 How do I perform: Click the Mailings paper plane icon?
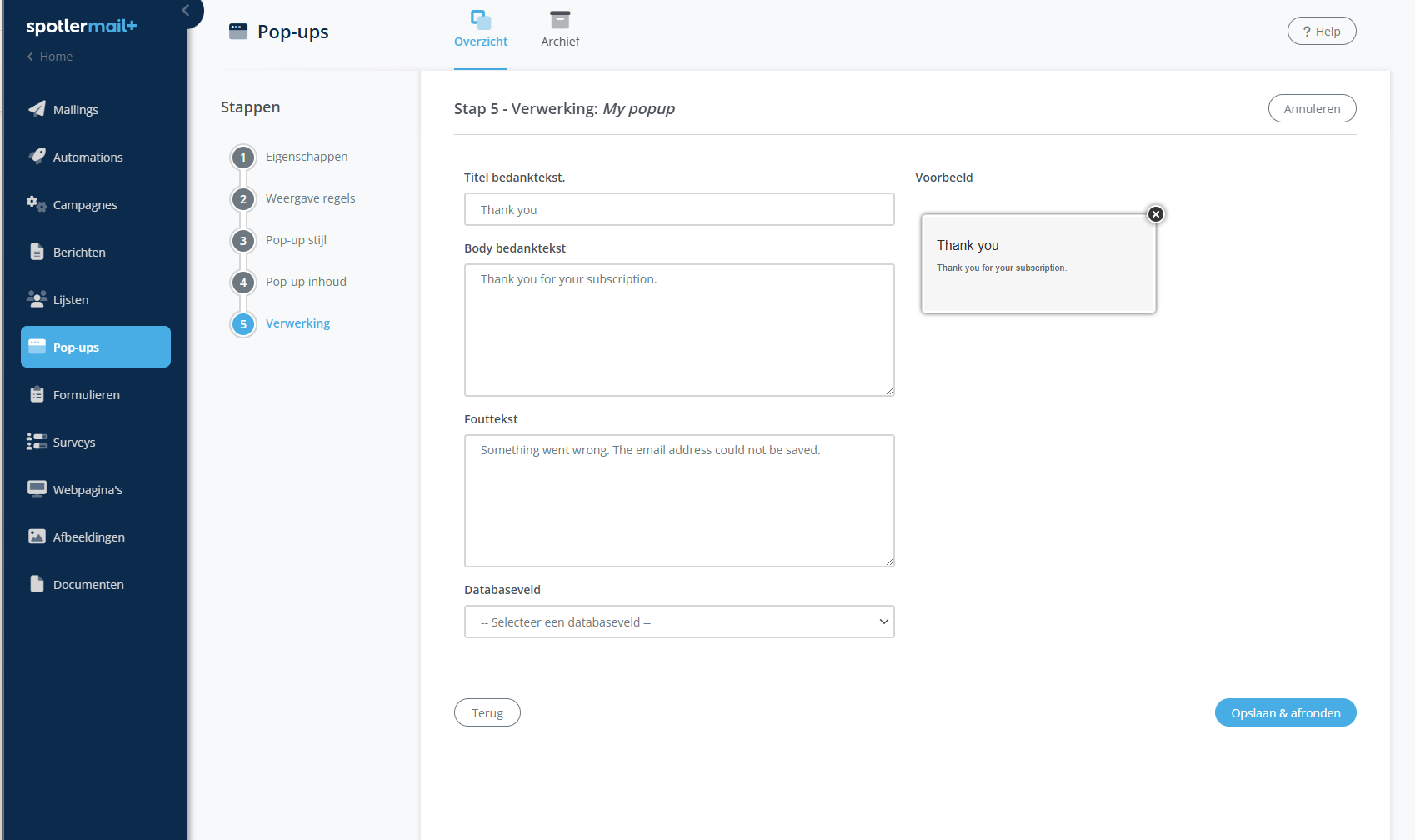coord(37,109)
